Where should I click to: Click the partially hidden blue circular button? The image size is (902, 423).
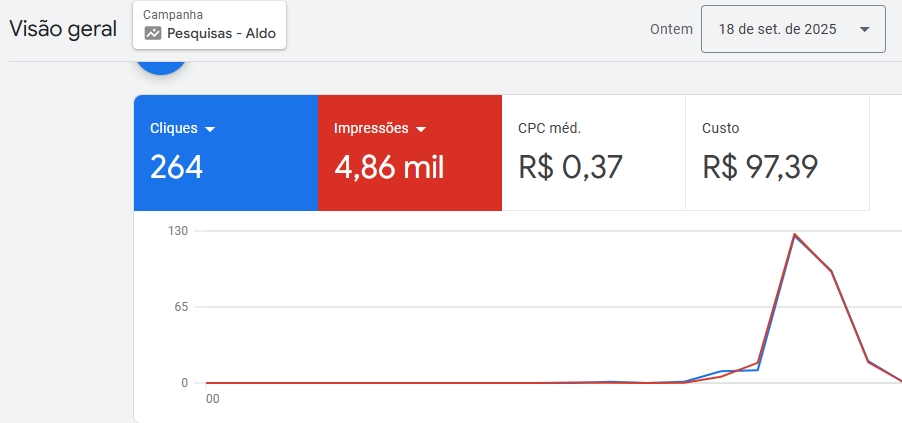click(x=161, y=67)
